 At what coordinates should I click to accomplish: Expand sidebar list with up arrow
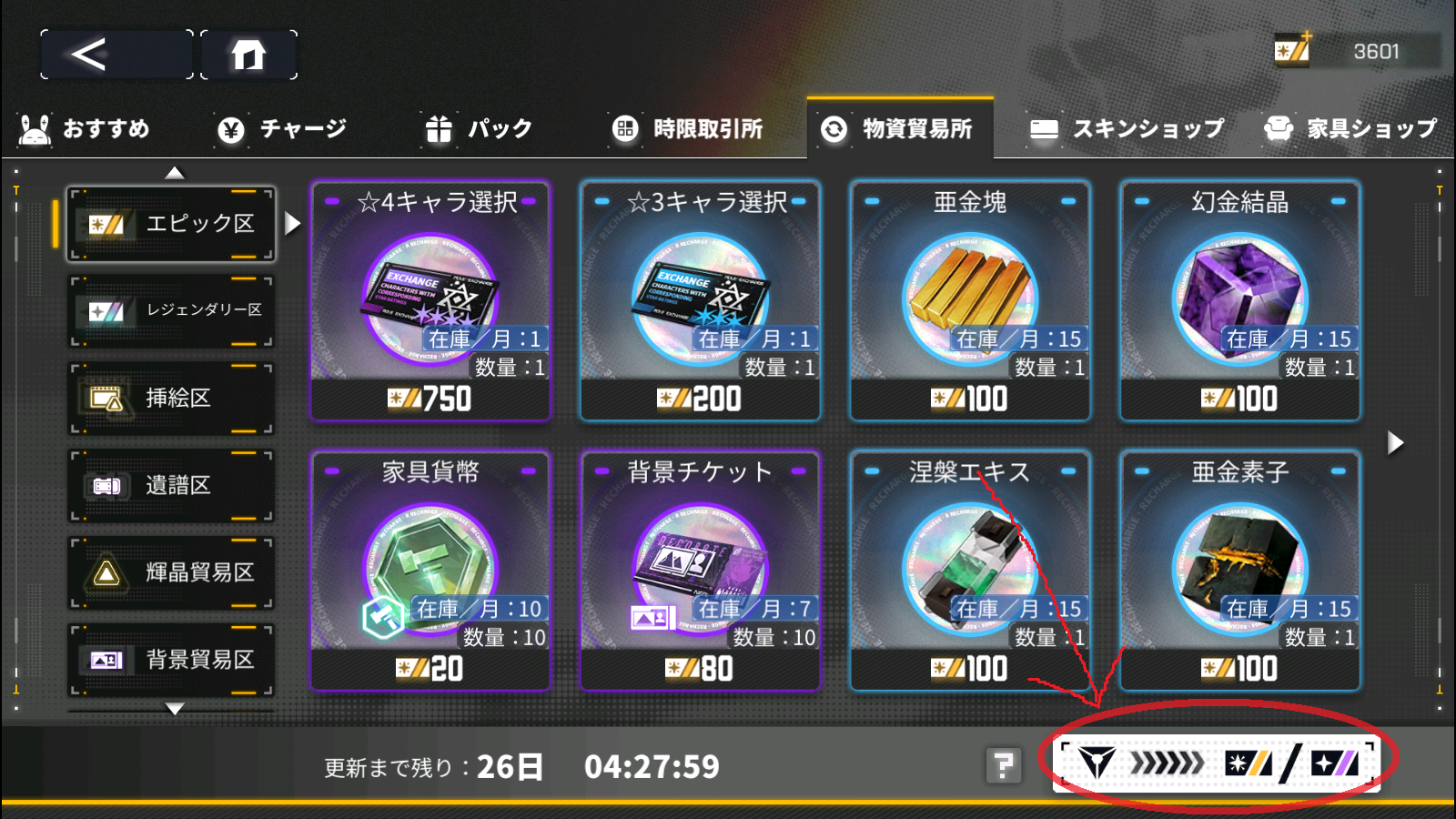click(175, 172)
